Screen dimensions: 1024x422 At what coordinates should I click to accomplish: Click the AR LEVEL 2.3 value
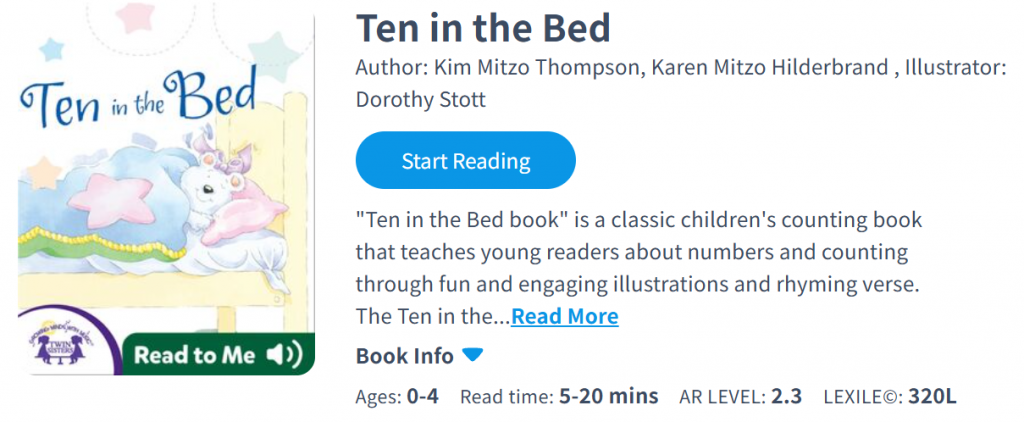pyautogui.click(x=786, y=397)
